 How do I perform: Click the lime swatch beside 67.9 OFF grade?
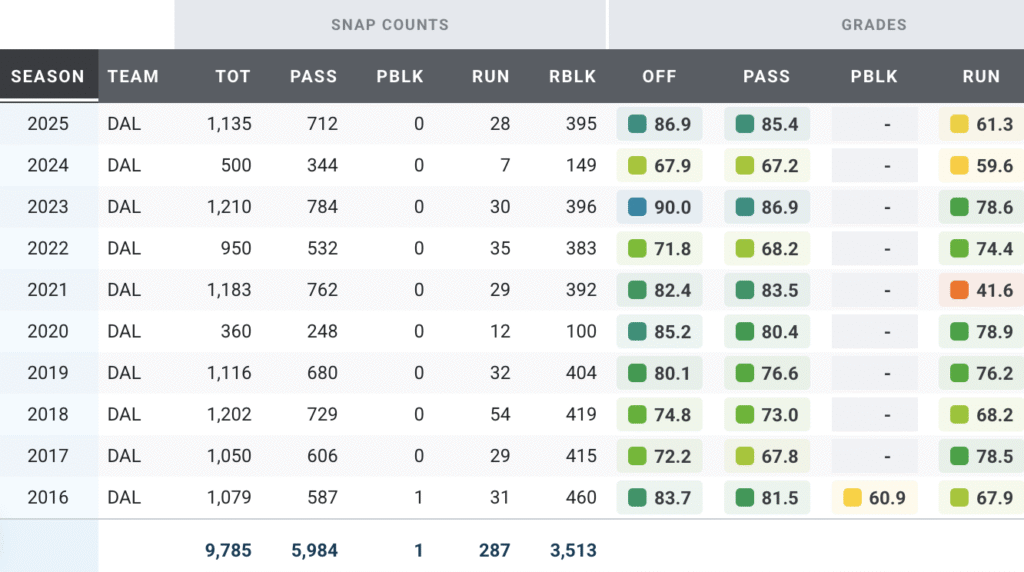pyautogui.click(x=637, y=166)
